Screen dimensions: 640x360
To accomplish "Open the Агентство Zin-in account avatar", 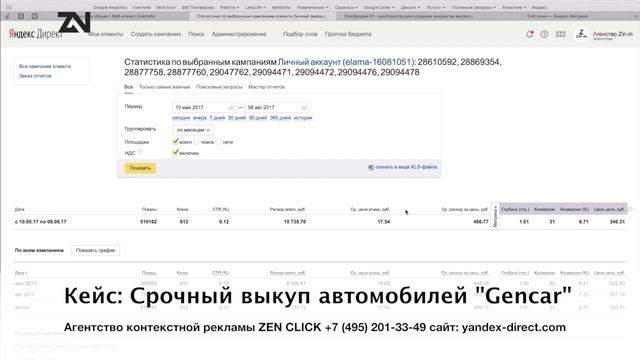I will click(x=581, y=34).
